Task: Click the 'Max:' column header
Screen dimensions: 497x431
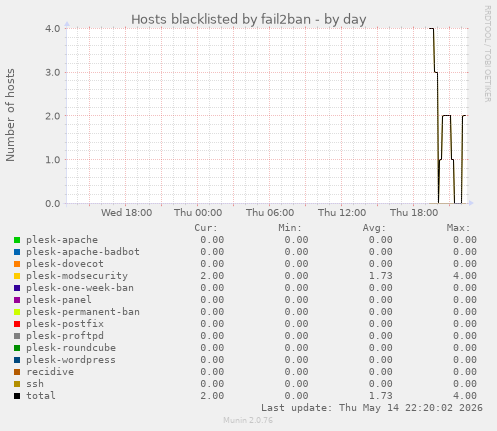Action: 459,228
